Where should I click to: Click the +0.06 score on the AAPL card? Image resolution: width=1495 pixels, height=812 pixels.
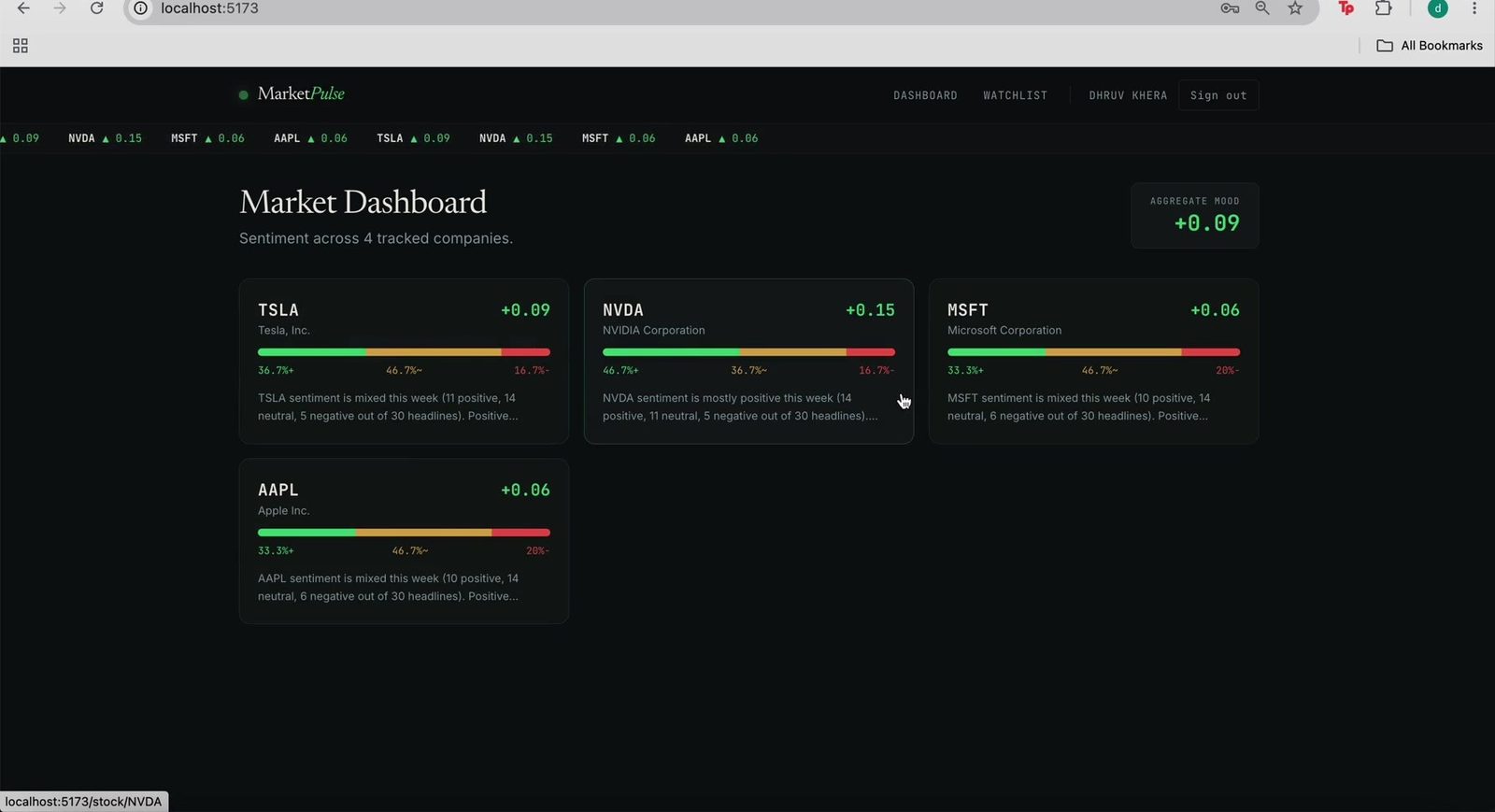(525, 491)
